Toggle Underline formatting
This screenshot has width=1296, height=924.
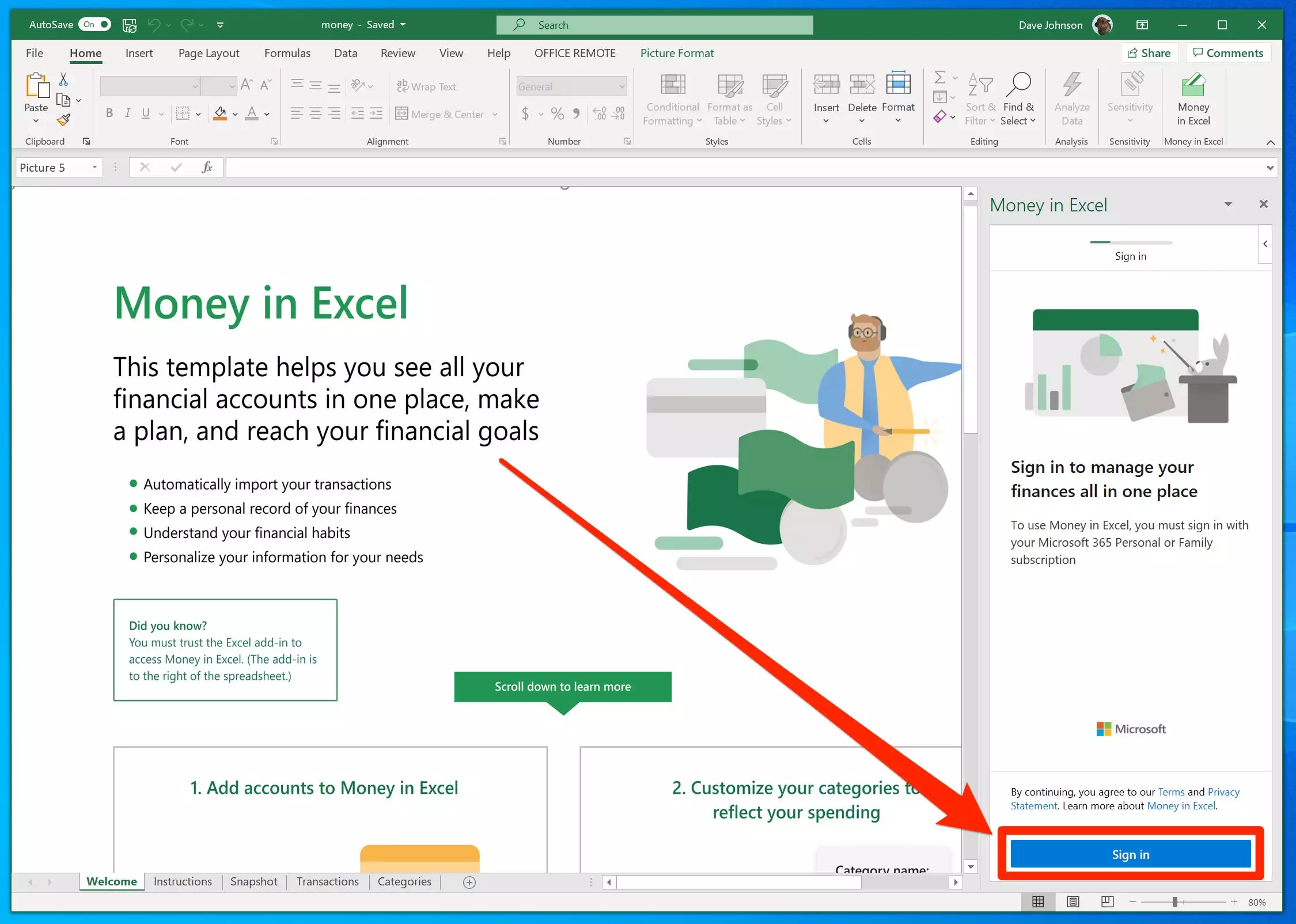[146, 113]
